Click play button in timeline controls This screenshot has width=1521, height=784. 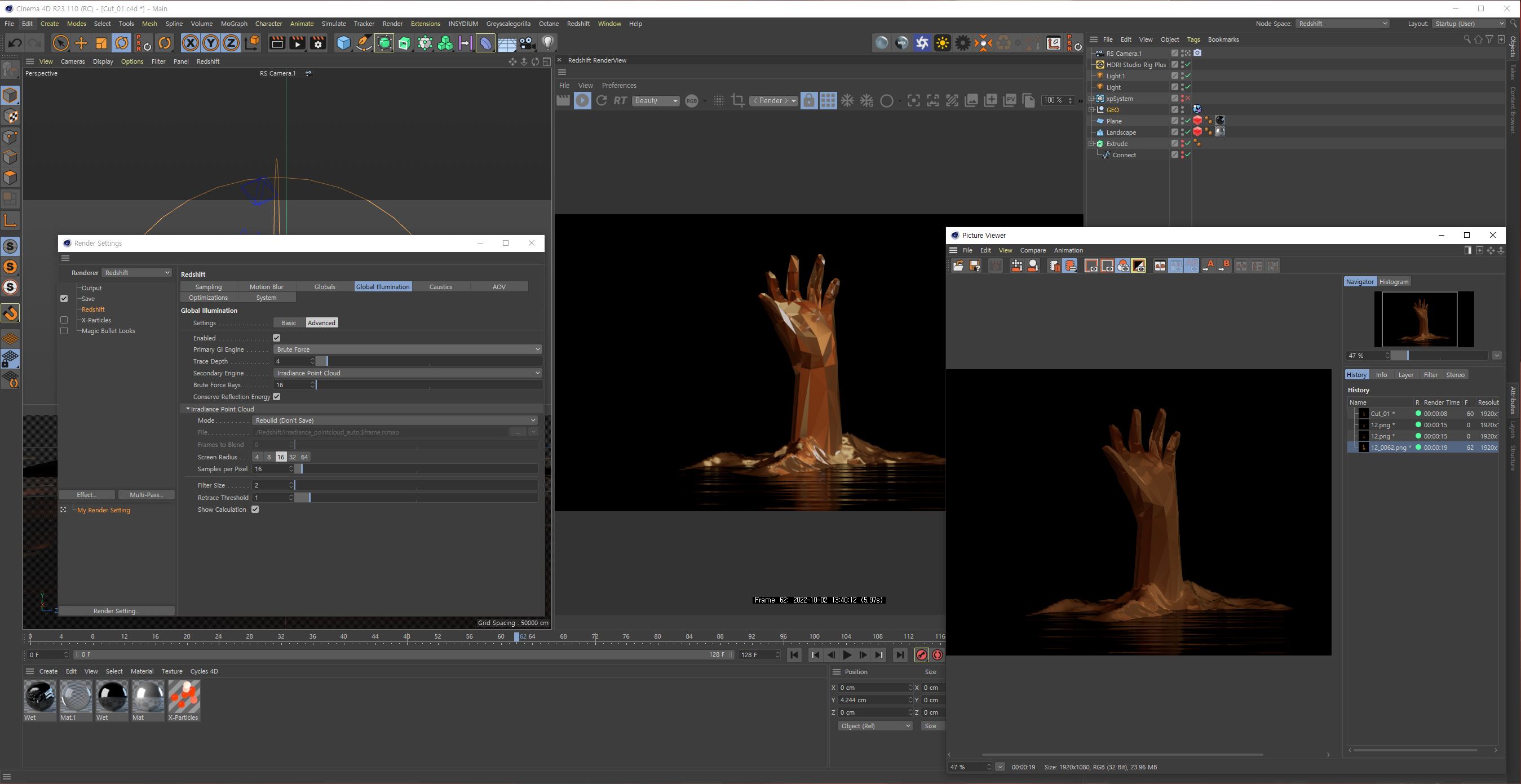(847, 655)
